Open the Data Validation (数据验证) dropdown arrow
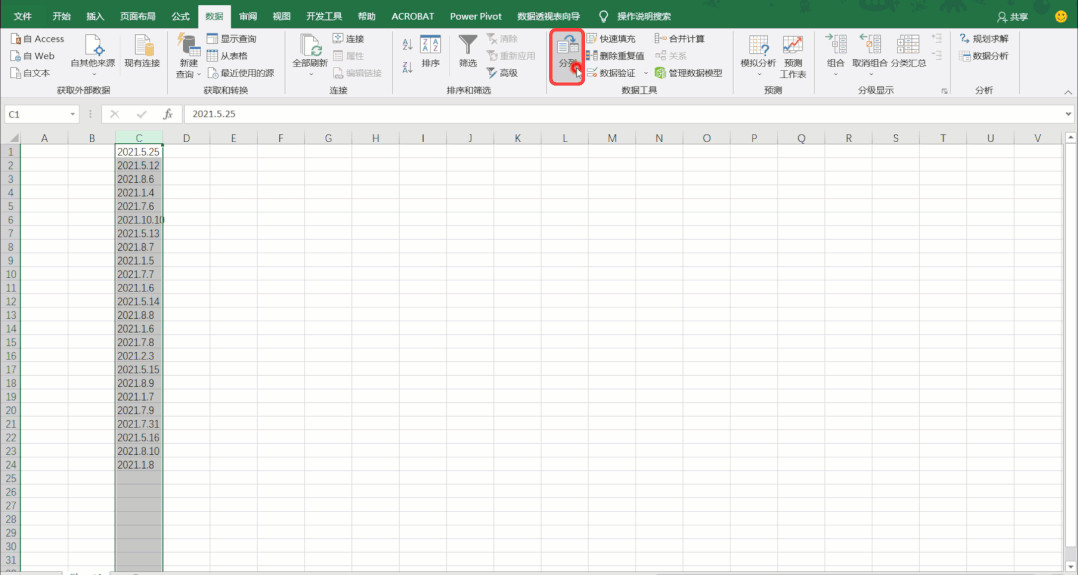The image size is (1078, 575). [646, 73]
